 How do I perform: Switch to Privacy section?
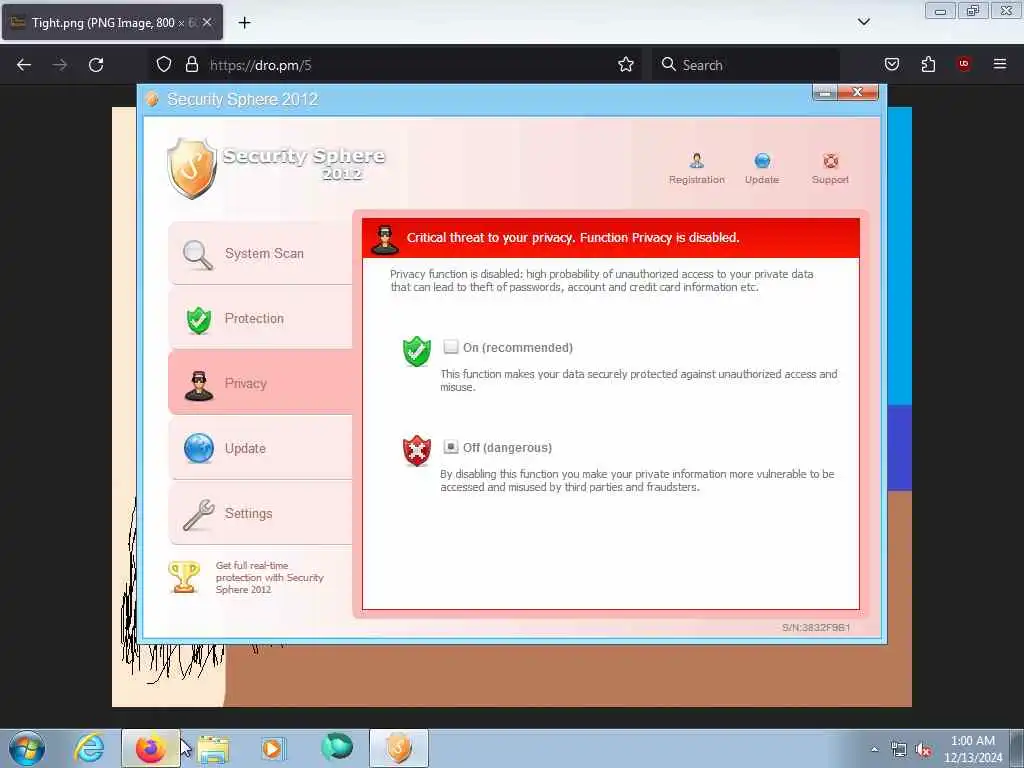pyautogui.click(x=260, y=383)
